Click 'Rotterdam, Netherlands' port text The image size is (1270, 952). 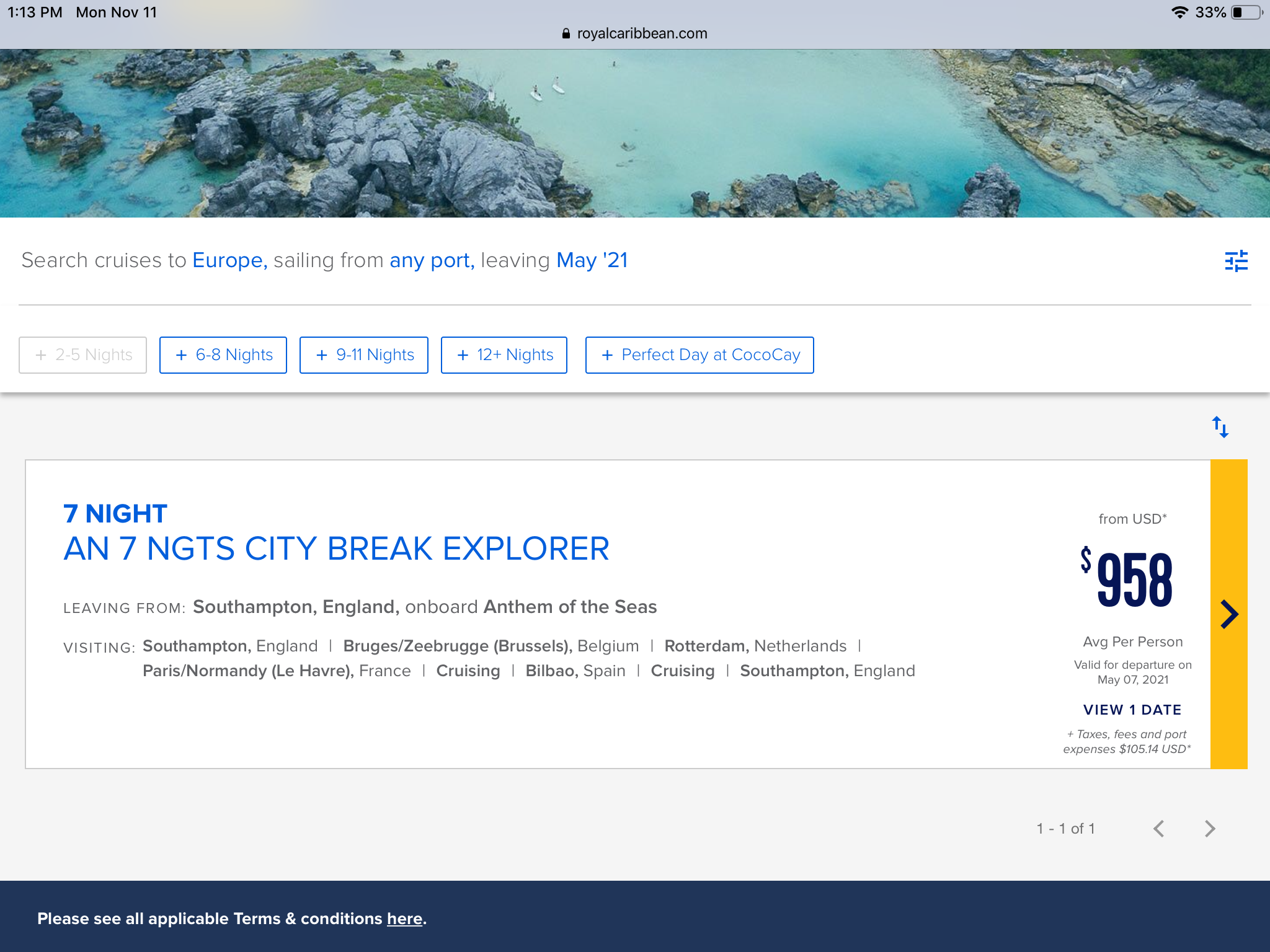pyautogui.click(x=755, y=646)
